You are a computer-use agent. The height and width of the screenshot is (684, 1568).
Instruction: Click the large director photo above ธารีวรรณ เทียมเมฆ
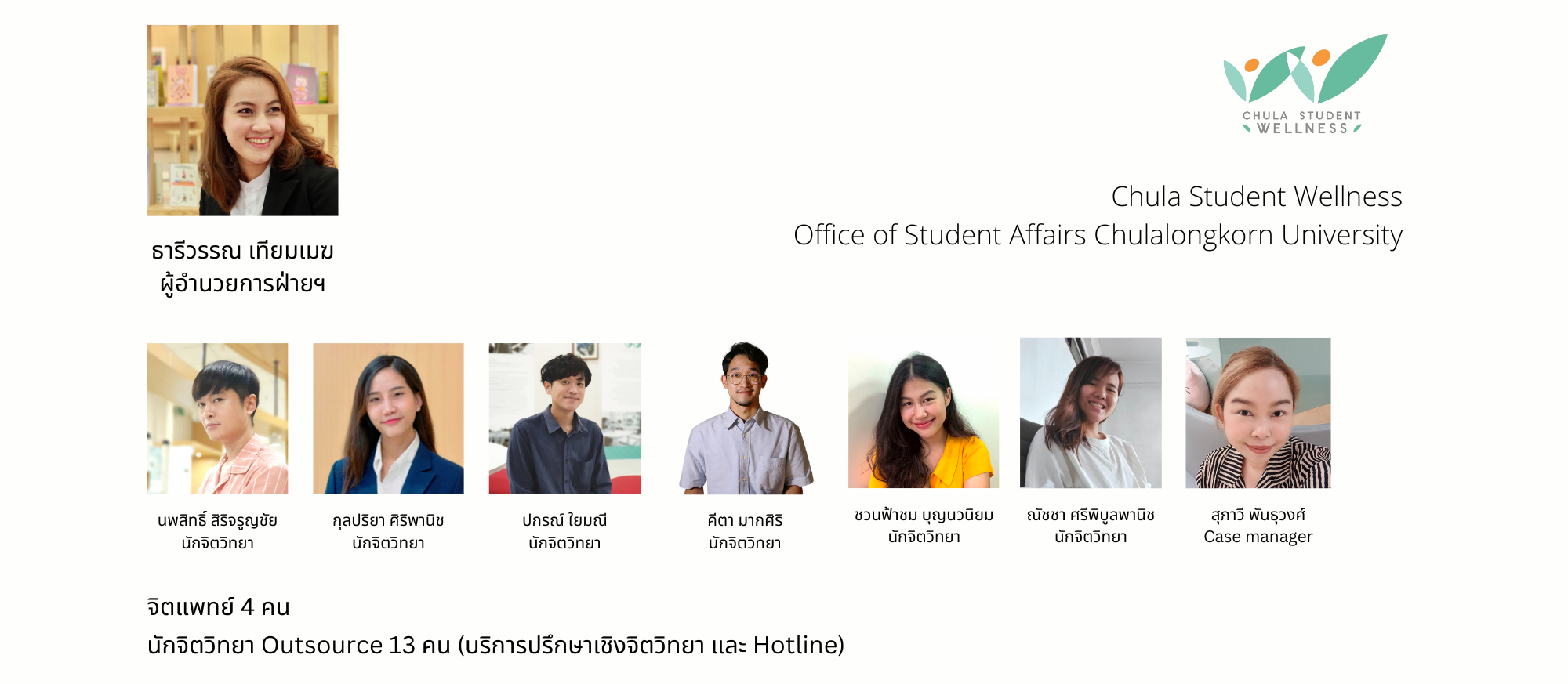(242, 120)
